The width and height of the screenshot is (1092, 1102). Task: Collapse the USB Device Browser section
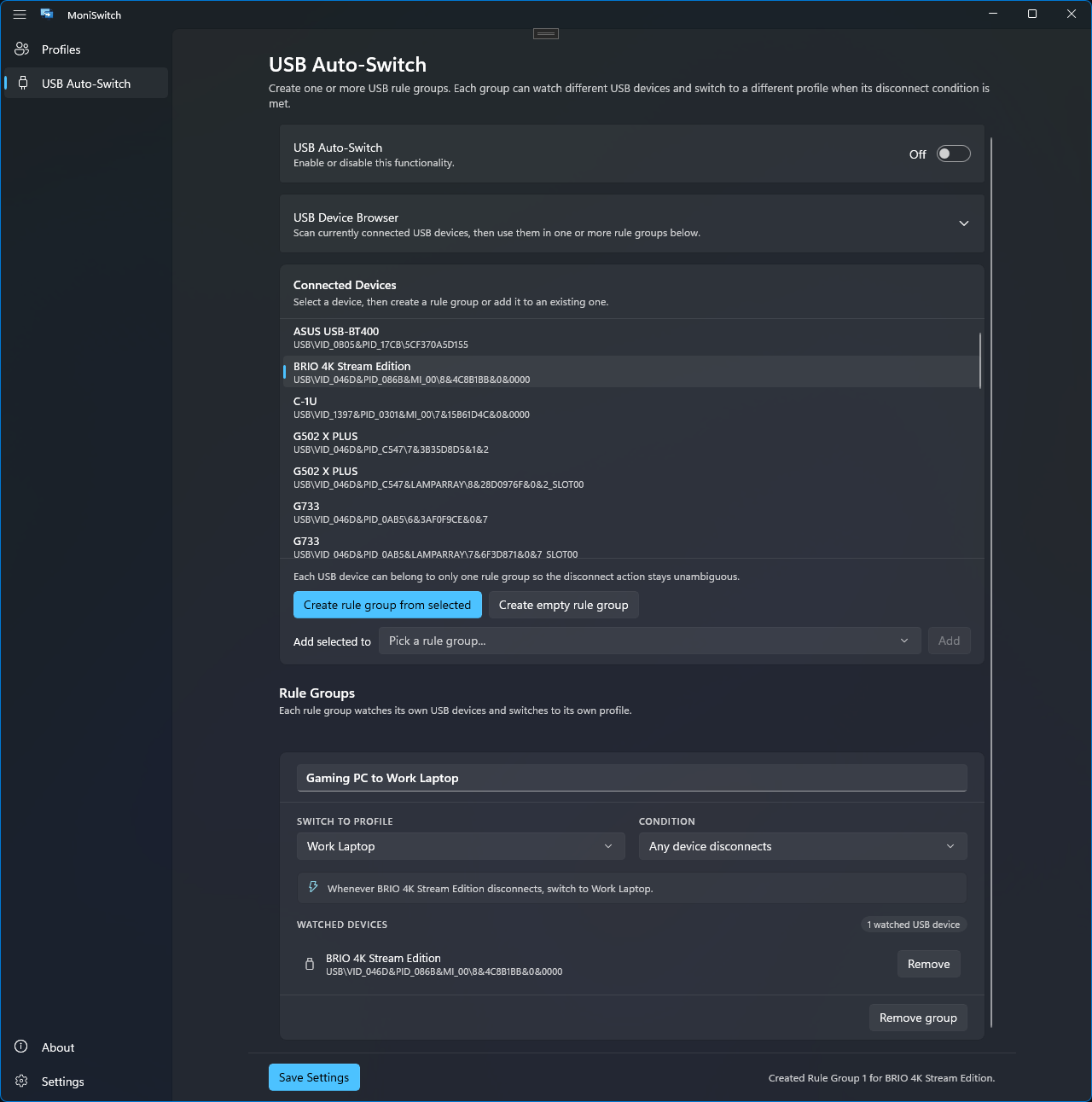[963, 223]
